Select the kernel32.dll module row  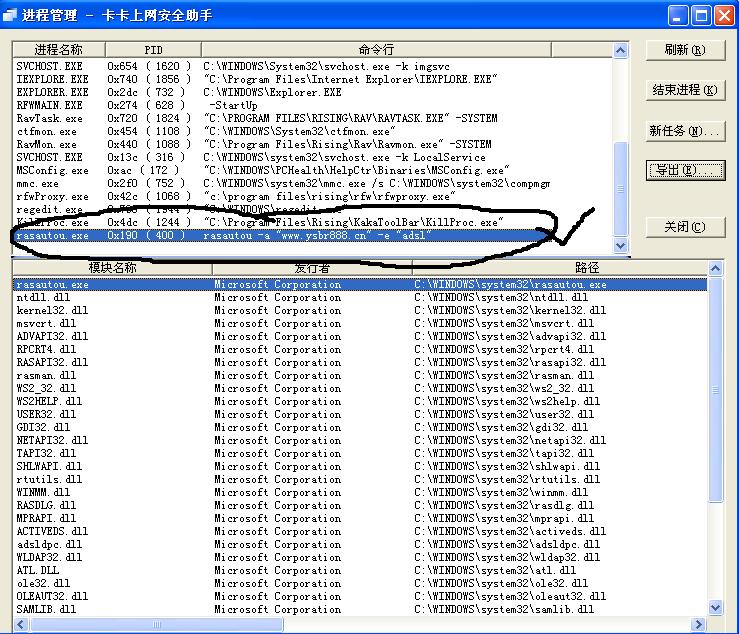click(360, 311)
